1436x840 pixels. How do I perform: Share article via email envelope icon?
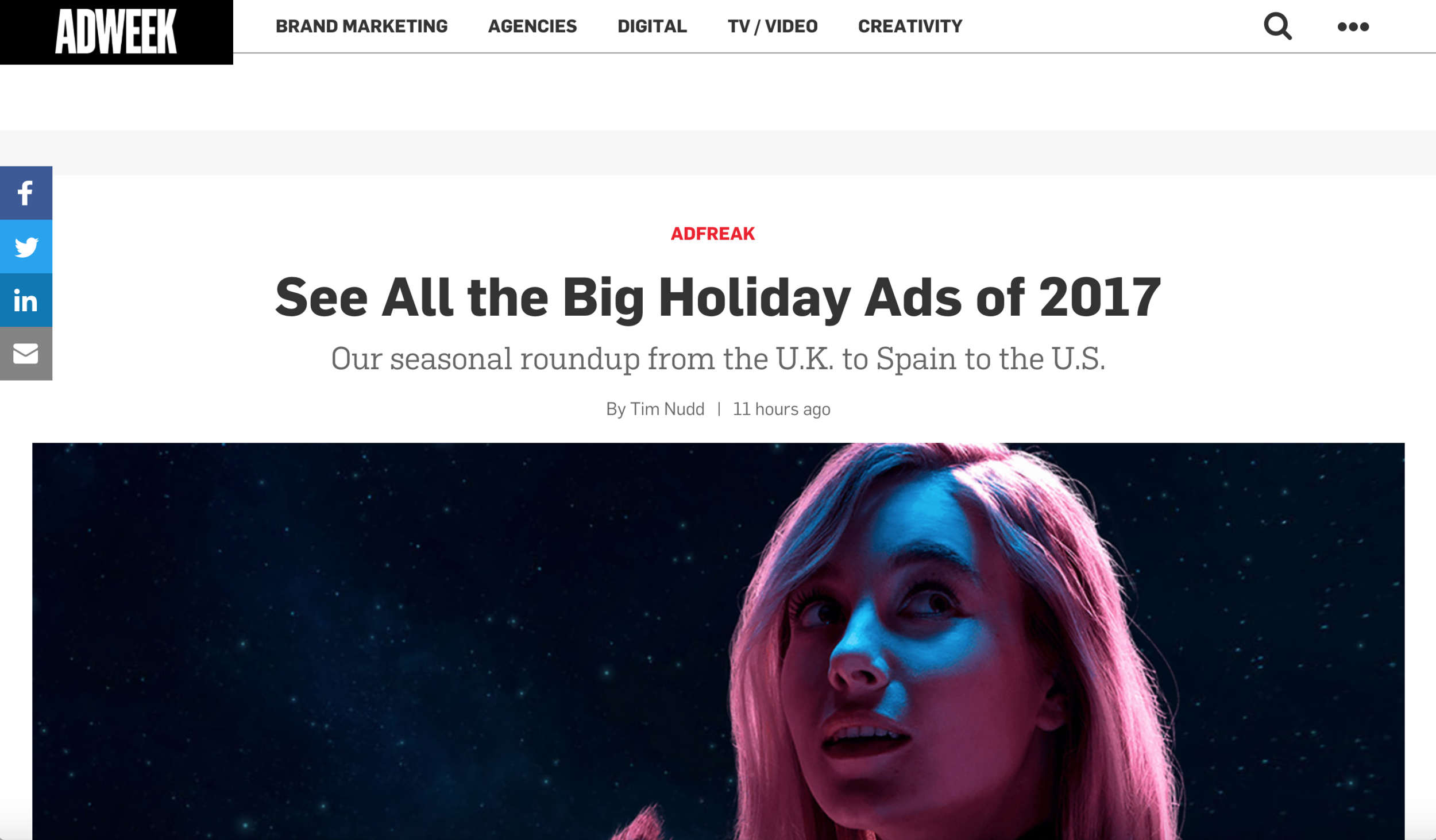pos(26,354)
